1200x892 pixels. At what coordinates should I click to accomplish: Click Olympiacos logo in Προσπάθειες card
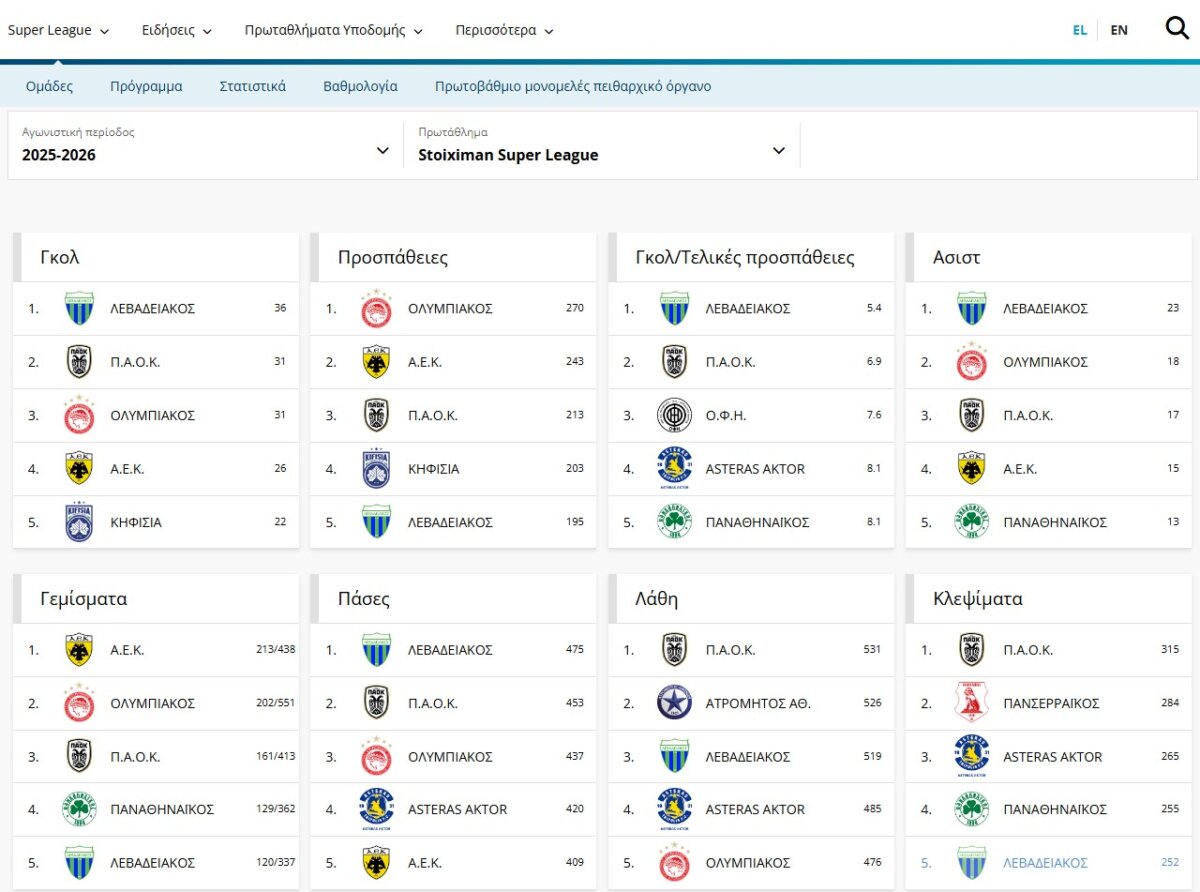[x=376, y=308]
